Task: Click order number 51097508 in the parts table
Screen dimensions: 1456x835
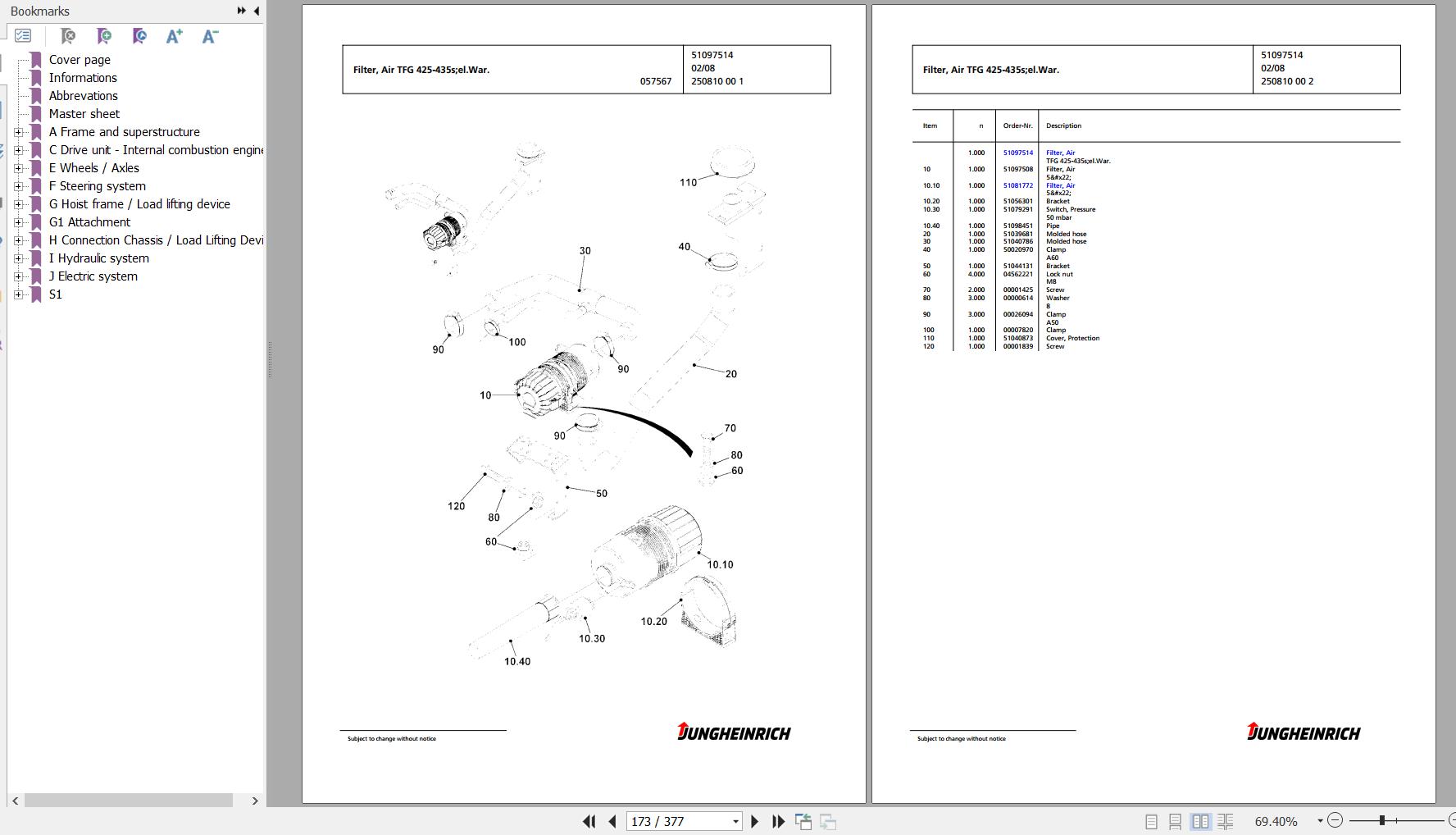Action: [x=1018, y=169]
